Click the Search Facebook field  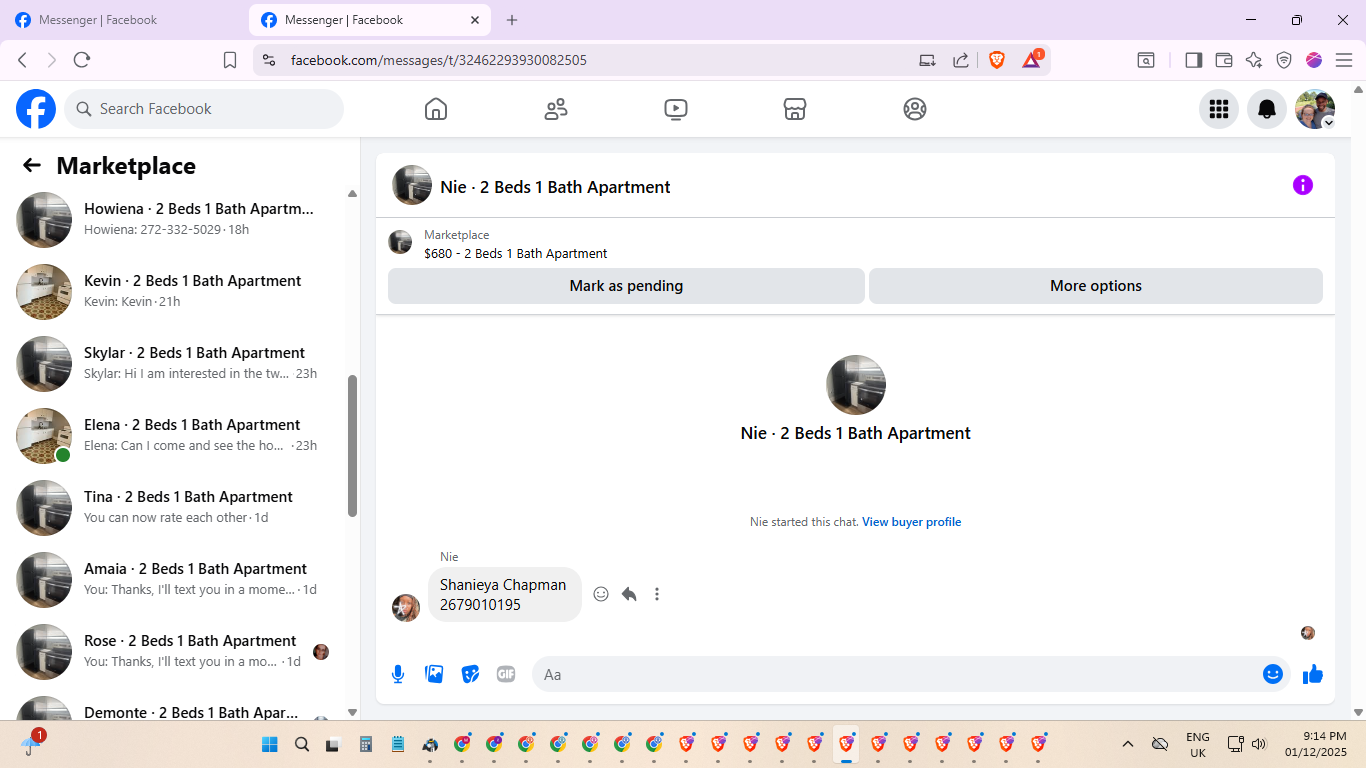pyautogui.click(x=204, y=109)
